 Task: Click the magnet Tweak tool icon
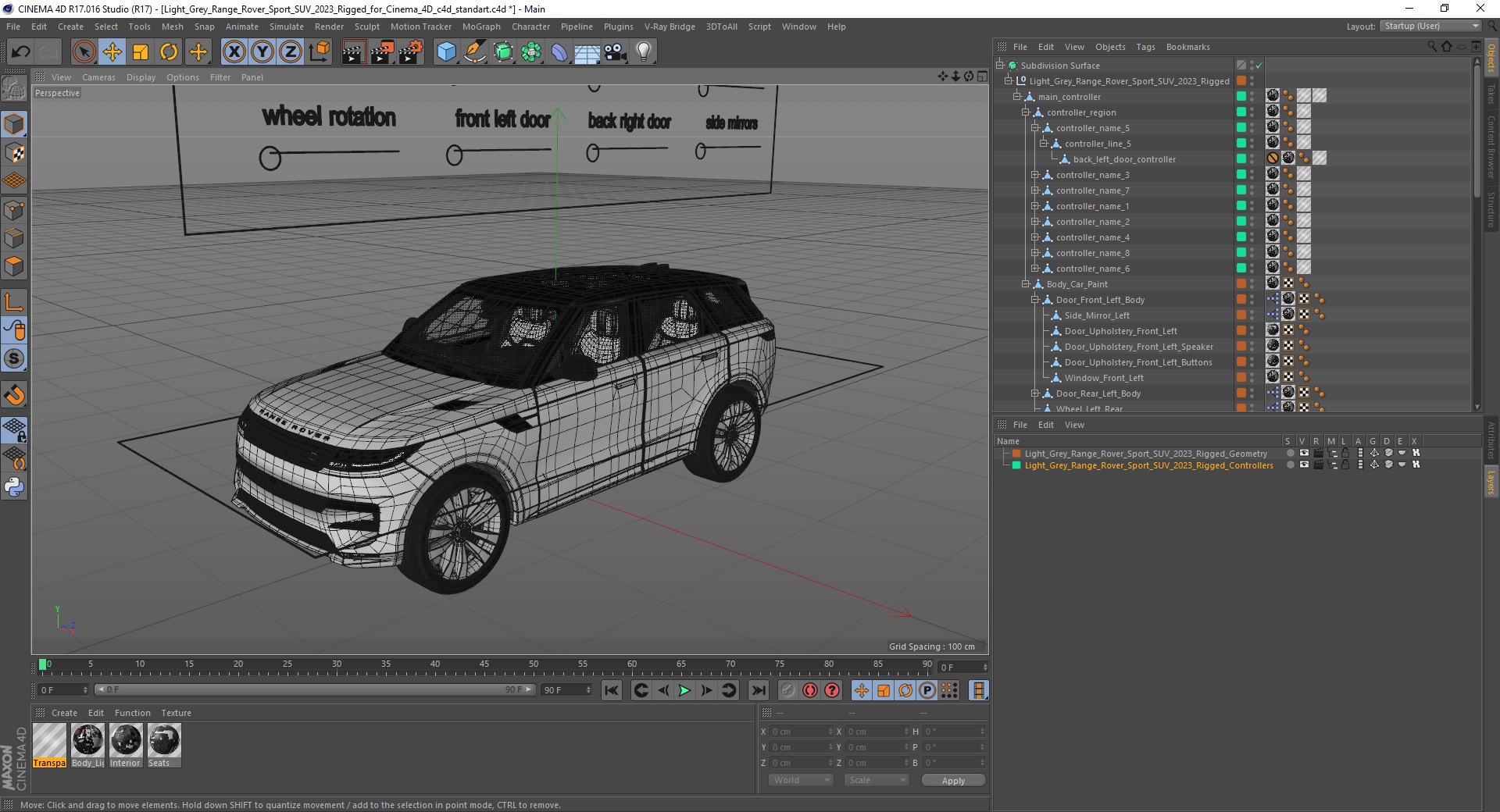(x=14, y=395)
